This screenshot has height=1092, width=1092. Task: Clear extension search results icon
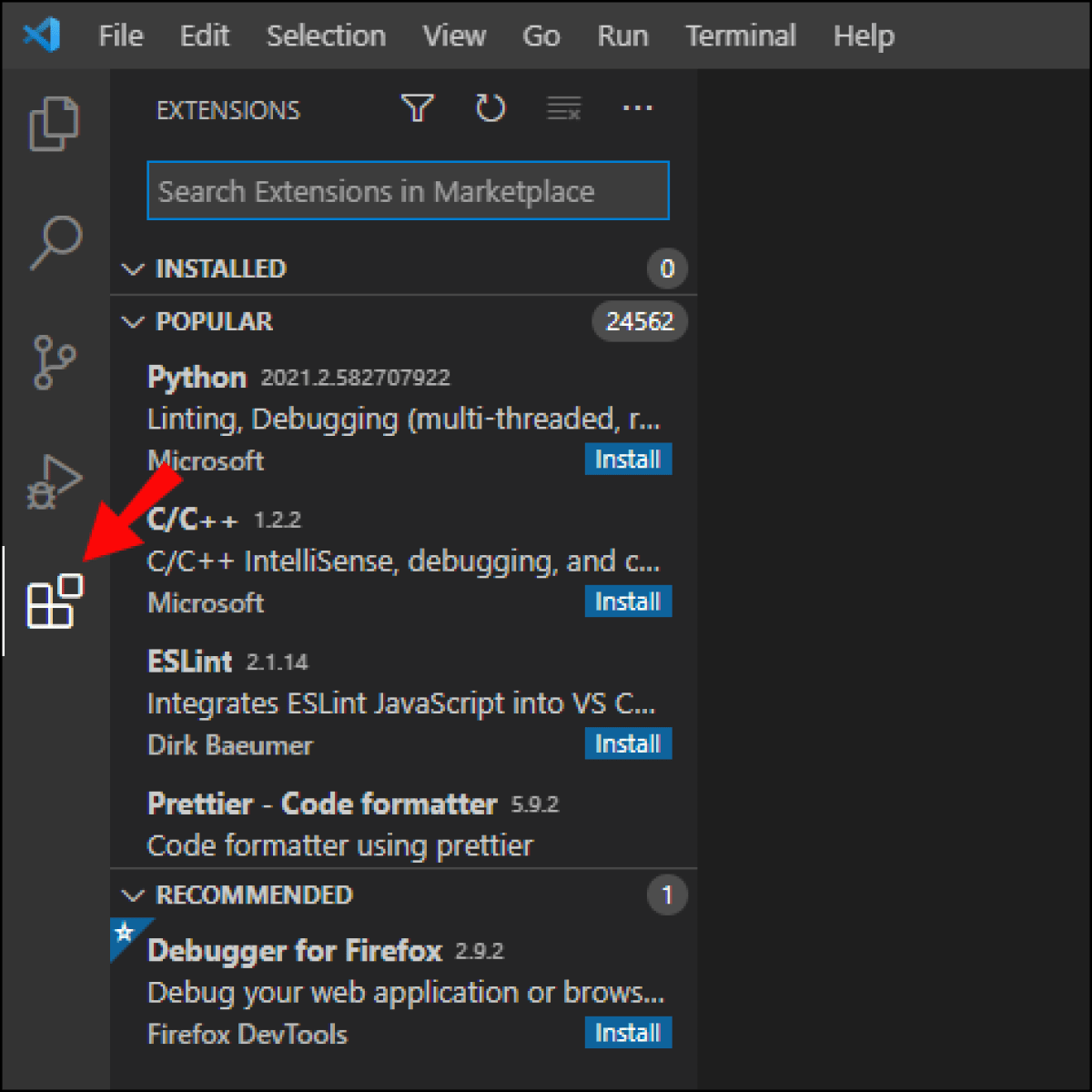click(x=563, y=109)
